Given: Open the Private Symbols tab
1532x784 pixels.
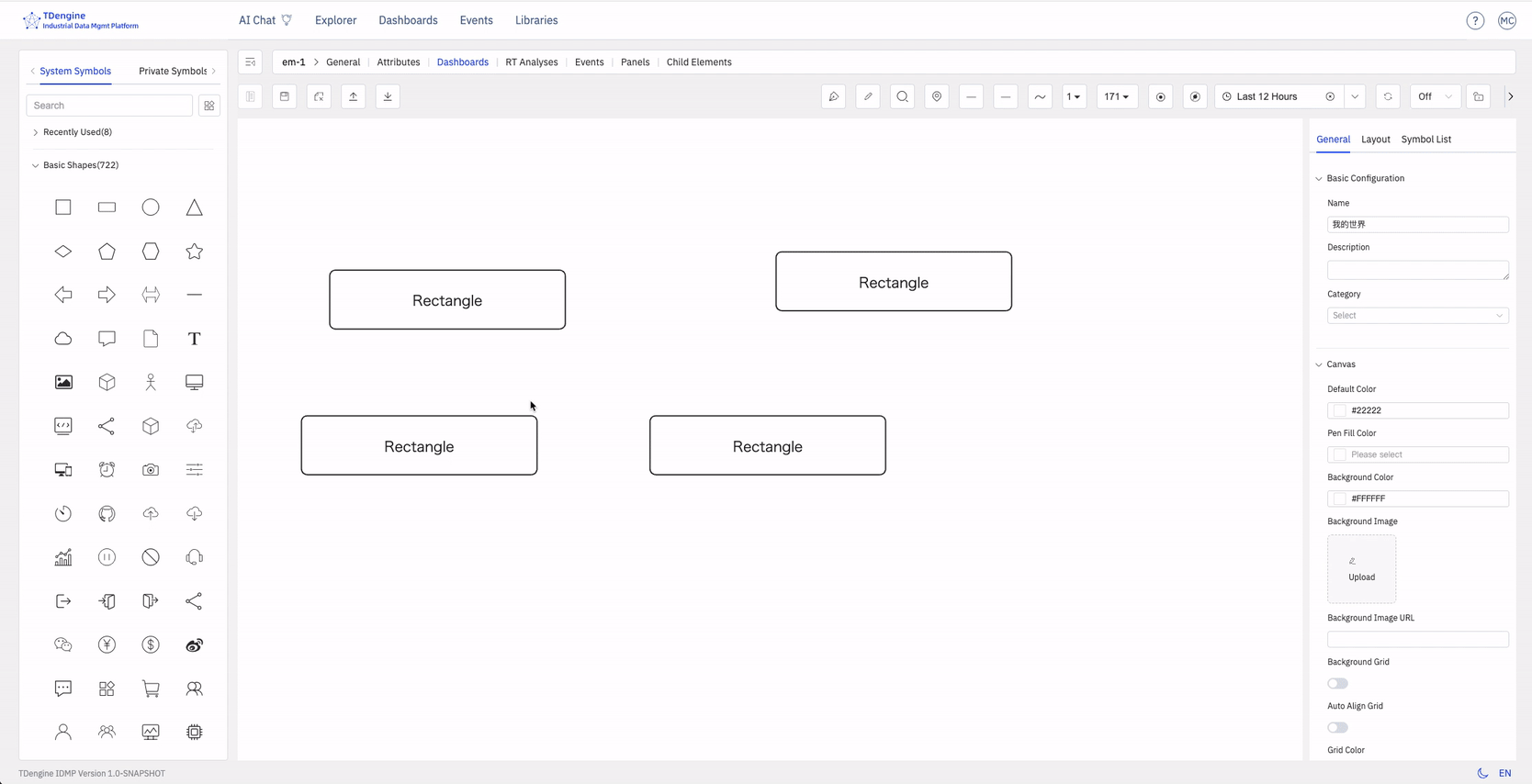Looking at the screenshot, I should (173, 71).
